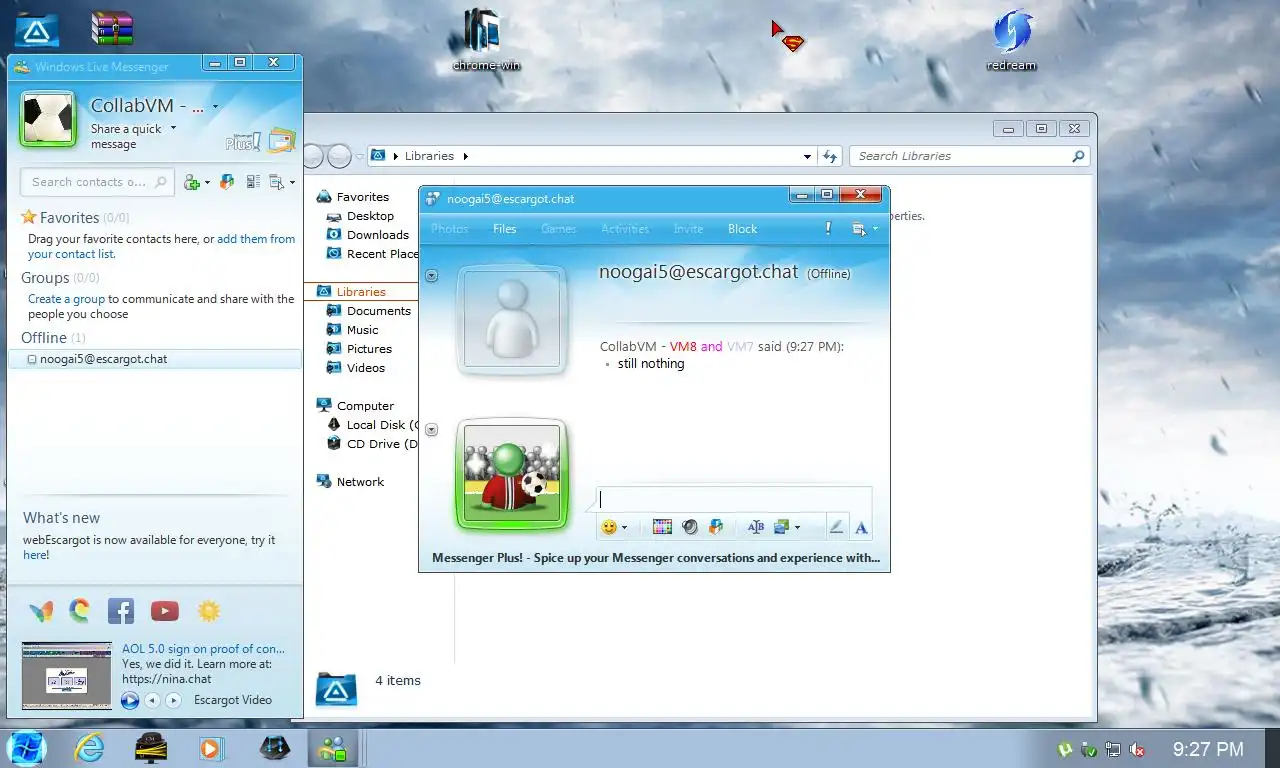Click the Messenger Plus! banner text in chat
The image size is (1280, 768).
tap(656, 558)
